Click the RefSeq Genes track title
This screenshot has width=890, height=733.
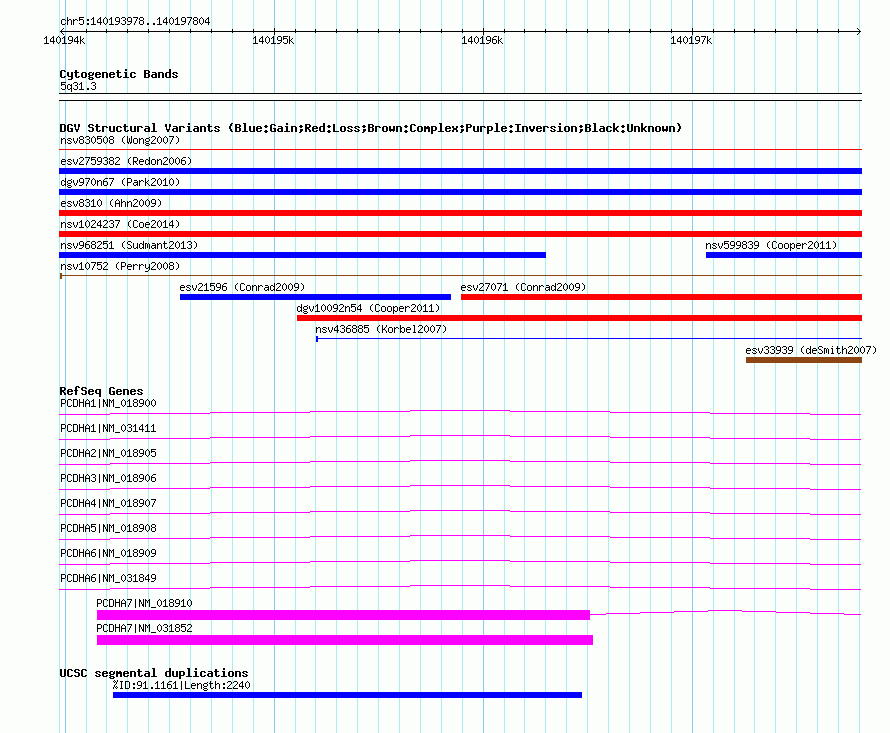pyautogui.click(x=101, y=391)
